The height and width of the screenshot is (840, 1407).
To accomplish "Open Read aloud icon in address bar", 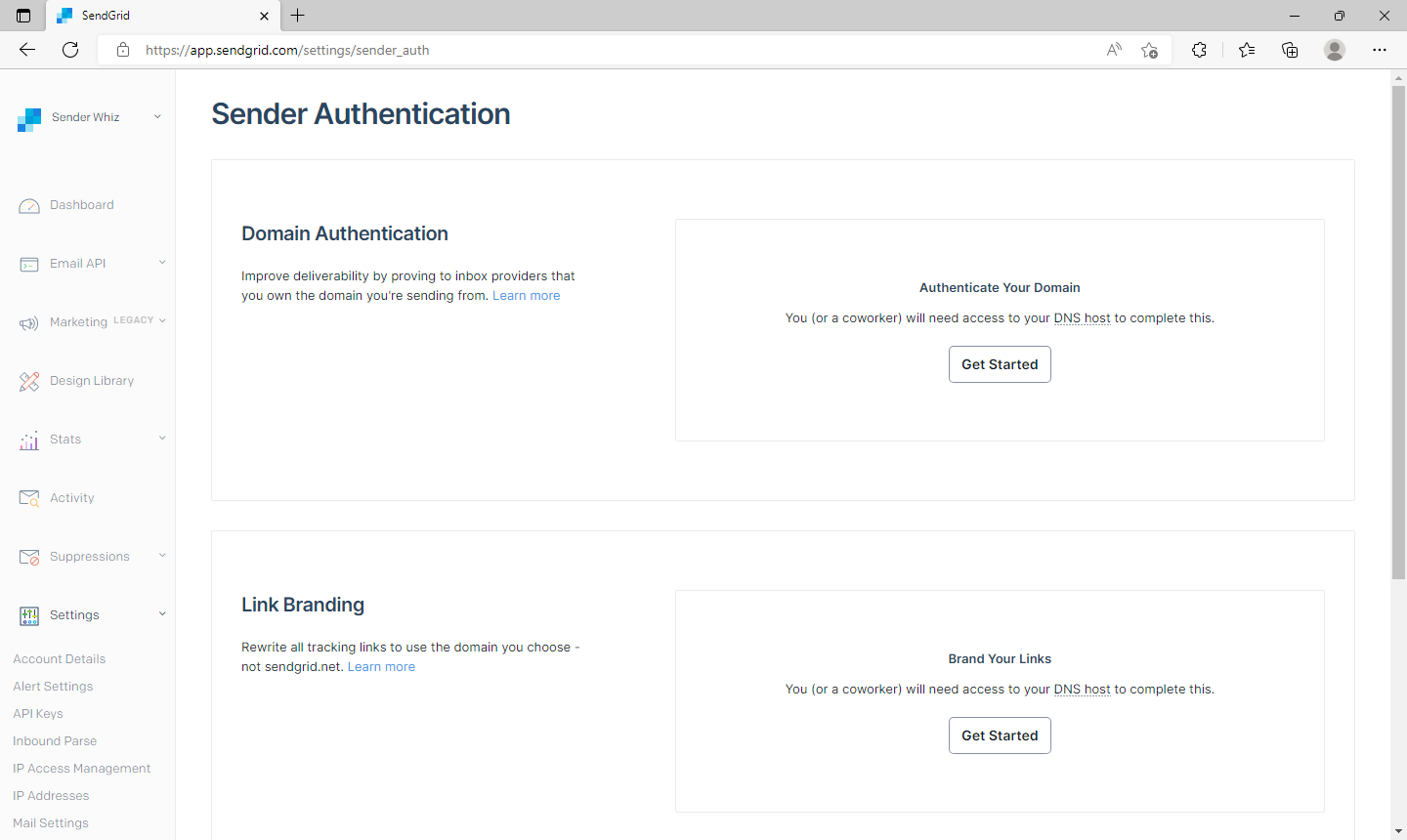I will point(1114,50).
